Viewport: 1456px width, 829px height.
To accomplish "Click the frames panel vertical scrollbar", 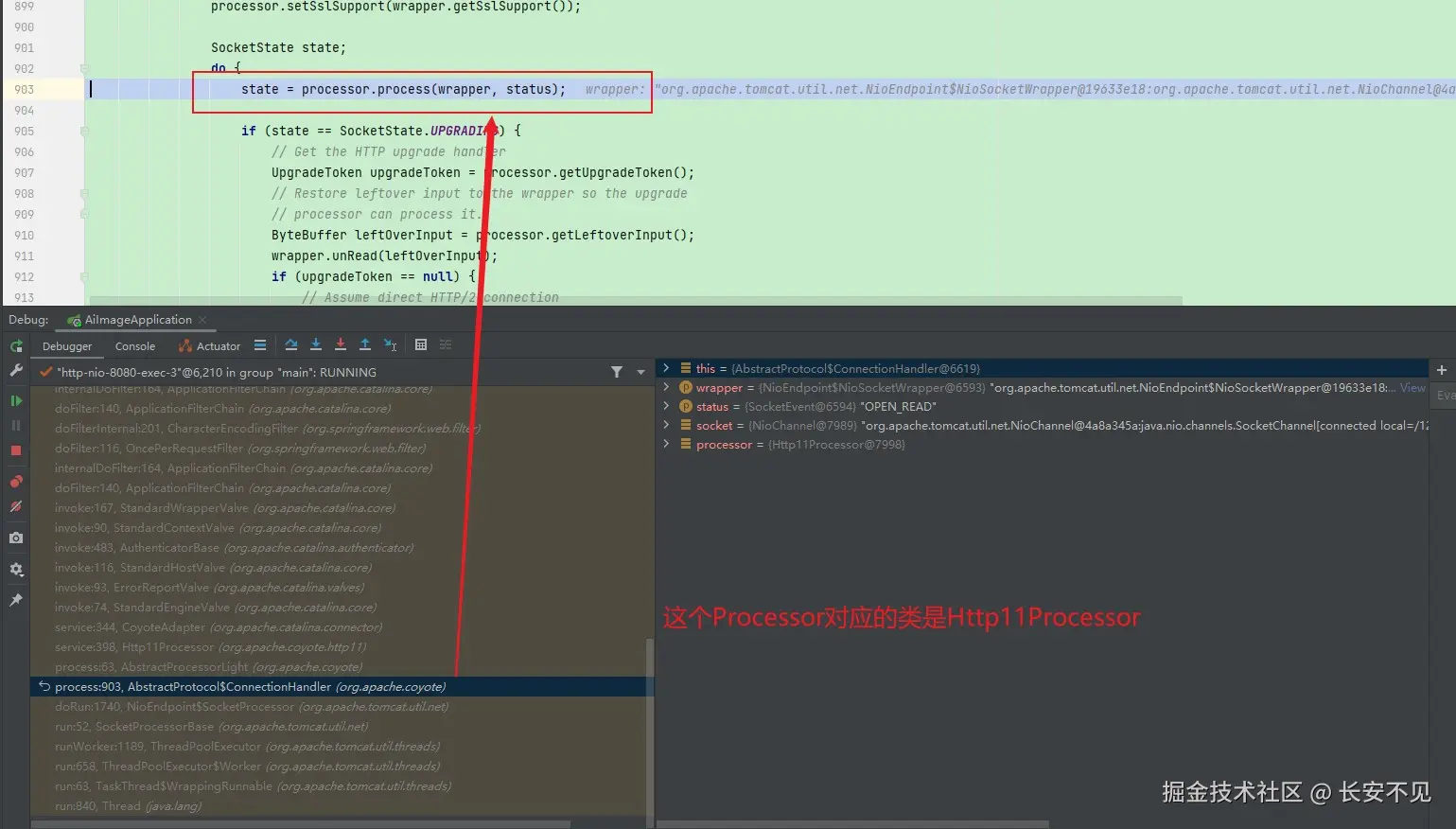I will [x=650, y=727].
